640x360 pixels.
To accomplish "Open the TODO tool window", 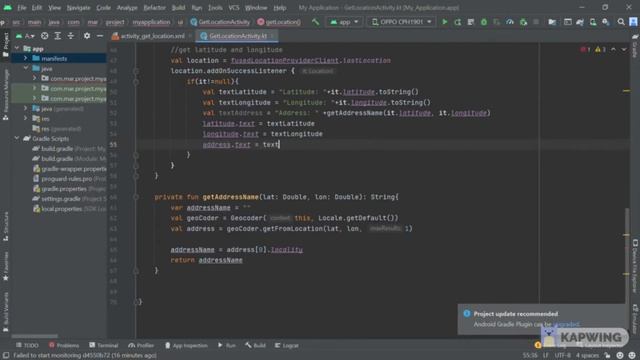I will click(27, 345).
